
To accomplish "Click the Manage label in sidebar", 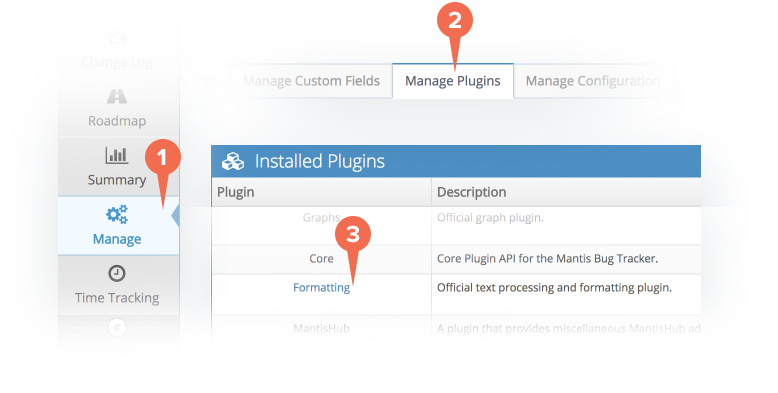I will 117,239.
